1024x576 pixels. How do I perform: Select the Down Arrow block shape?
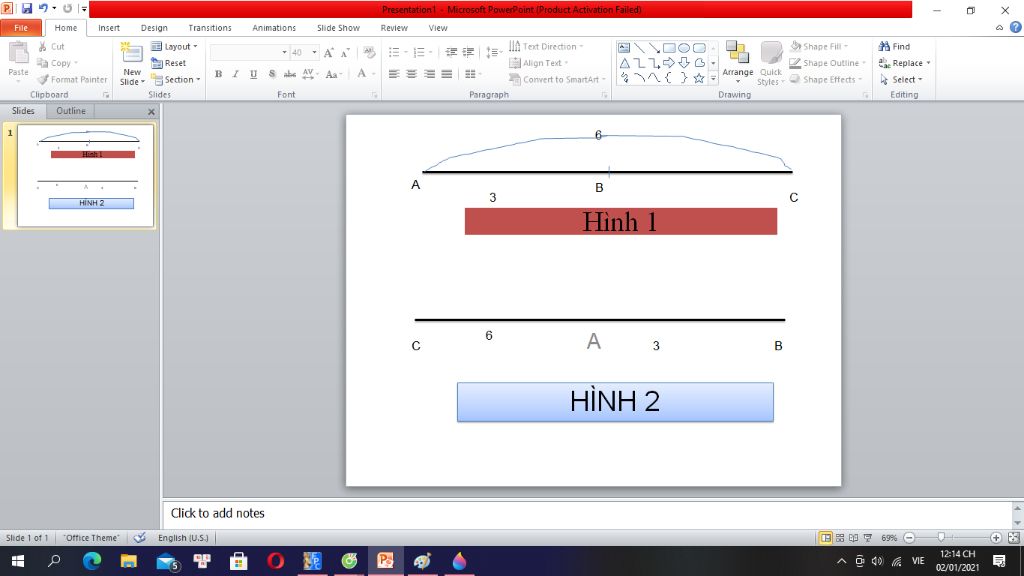[684, 63]
